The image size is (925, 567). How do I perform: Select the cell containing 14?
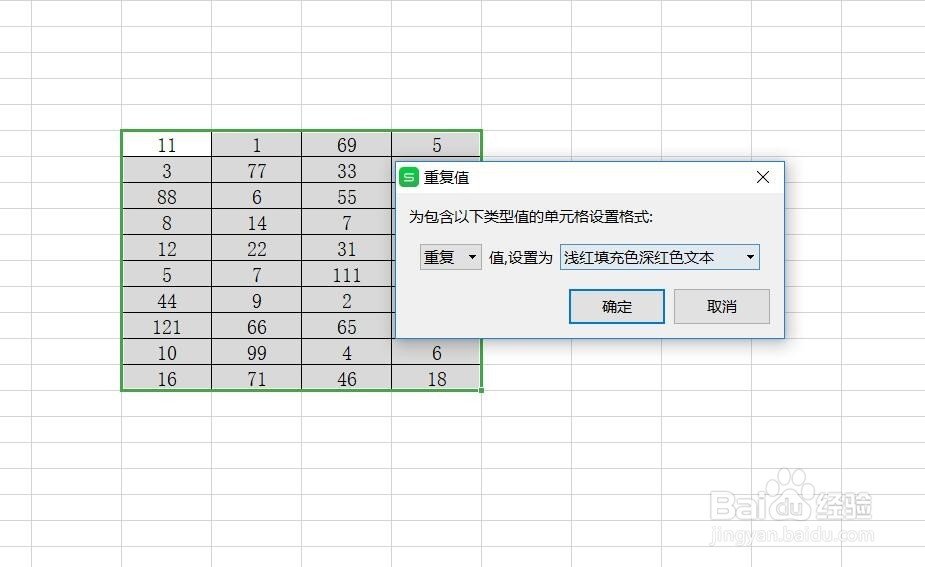pos(257,222)
